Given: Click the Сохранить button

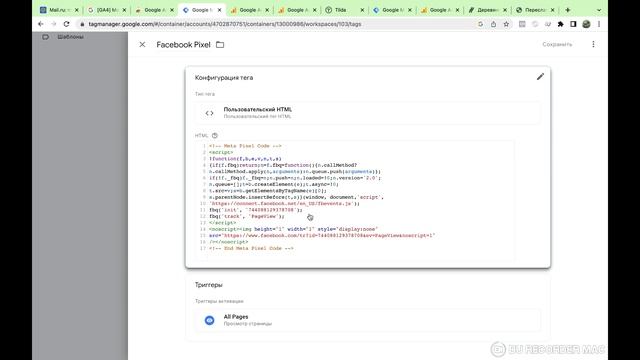Looking at the screenshot, I should click(x=557, y=44).
